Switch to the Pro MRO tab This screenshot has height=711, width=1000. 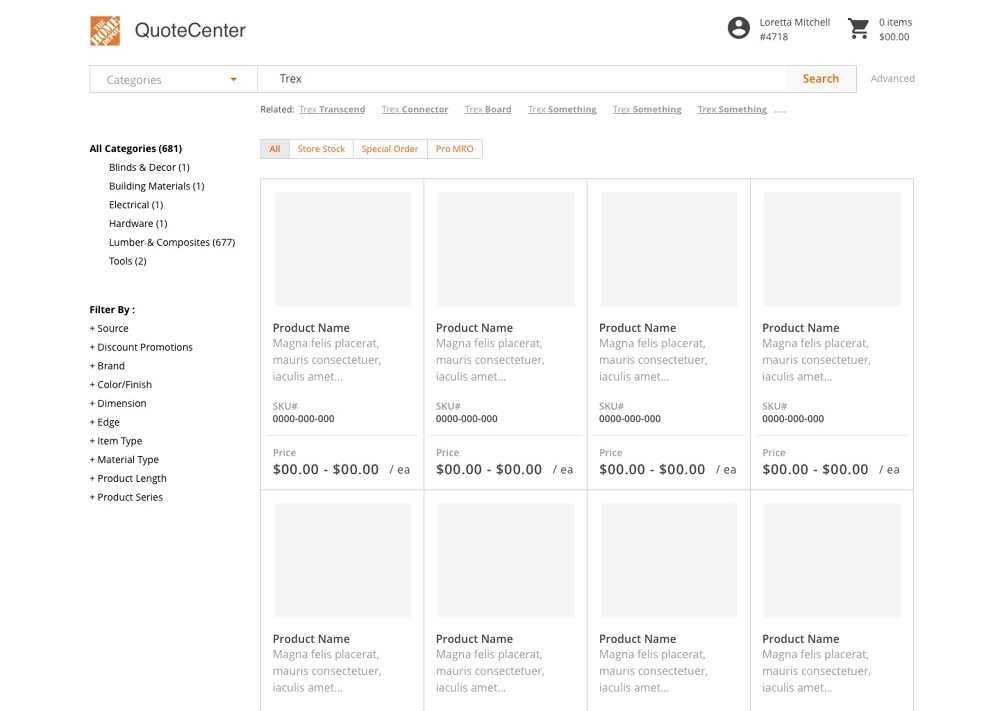pos(455,148)
